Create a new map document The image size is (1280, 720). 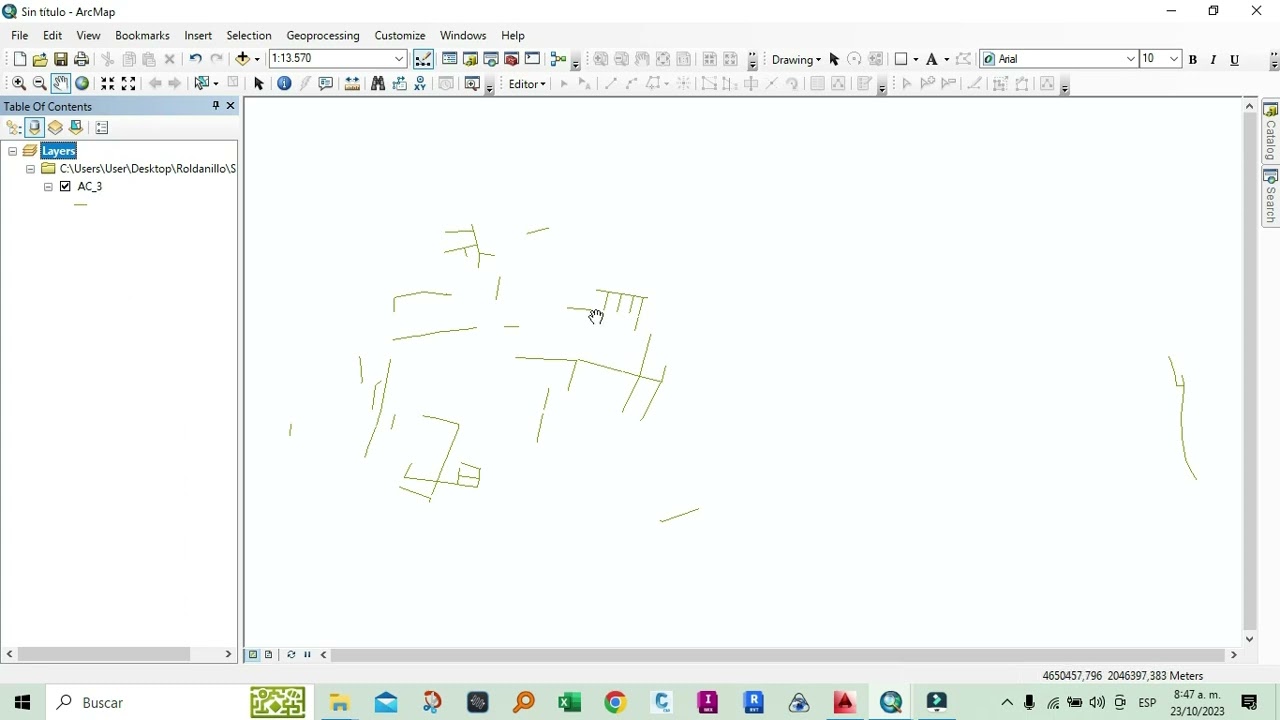pos(19,59)
